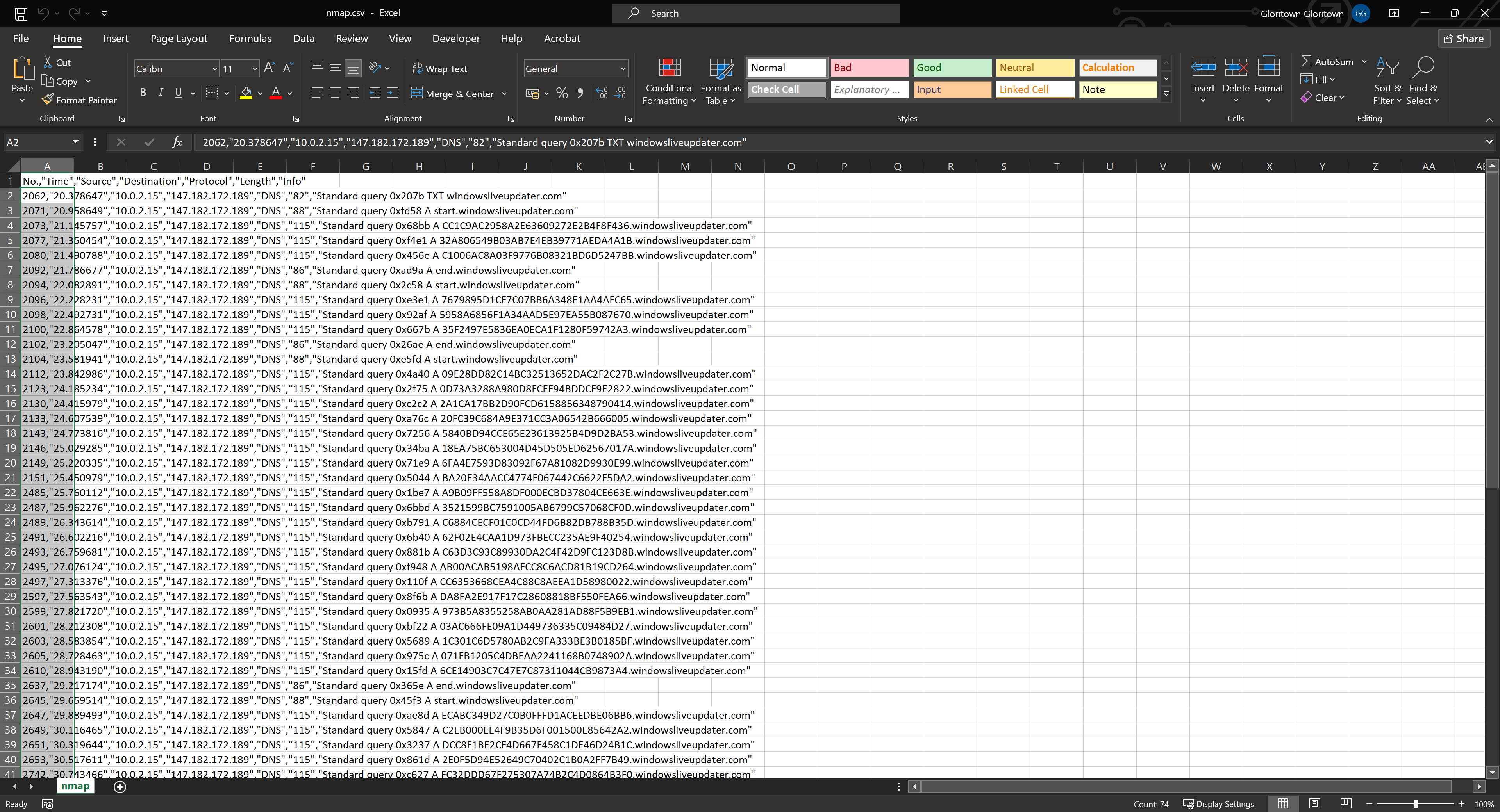Image resolution: width=1500 pixels, height=812 pixels.
Task: Switch to the Data tab
Action: 304,38
